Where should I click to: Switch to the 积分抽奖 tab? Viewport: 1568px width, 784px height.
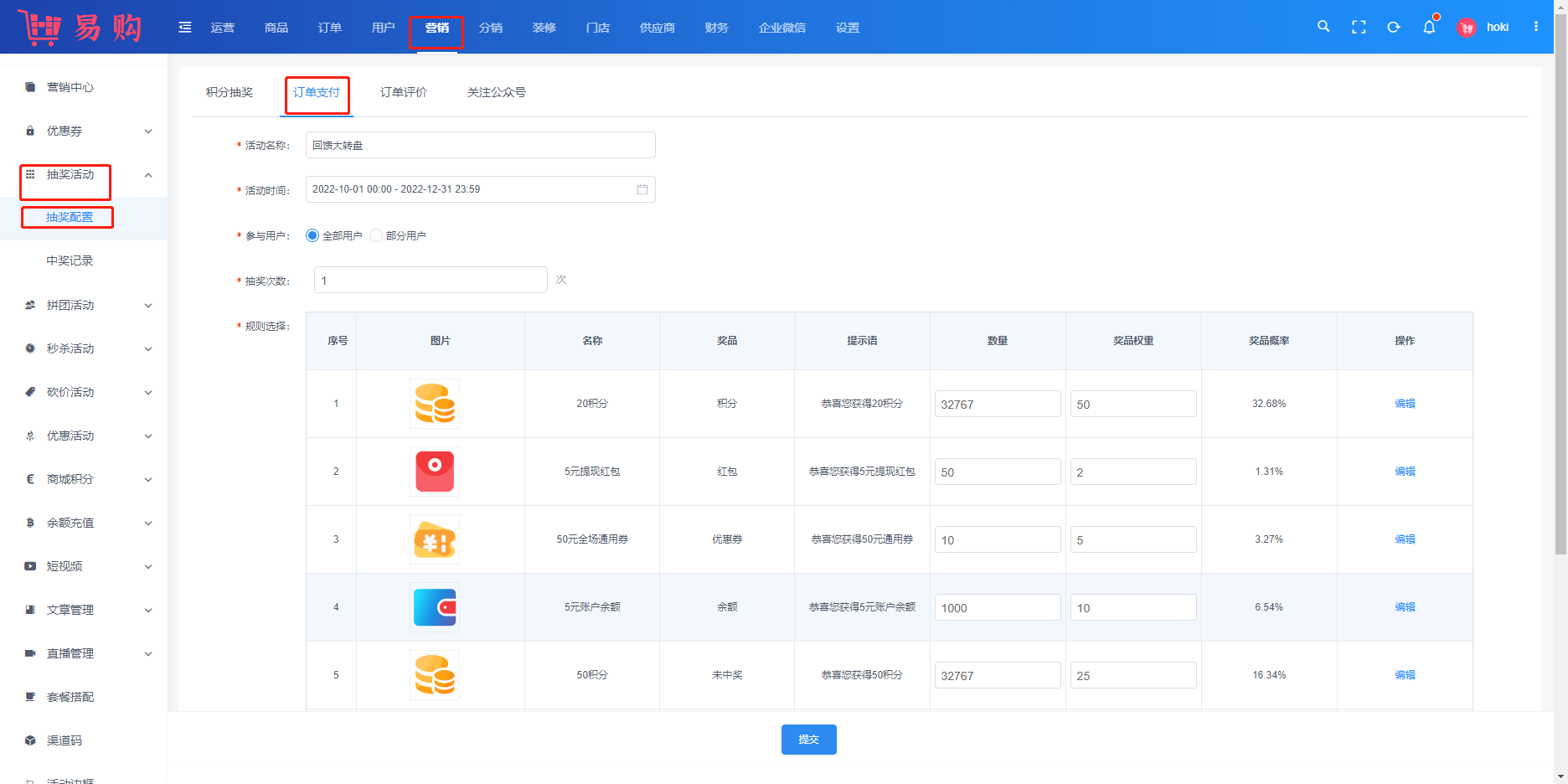[x=230, y=92]
